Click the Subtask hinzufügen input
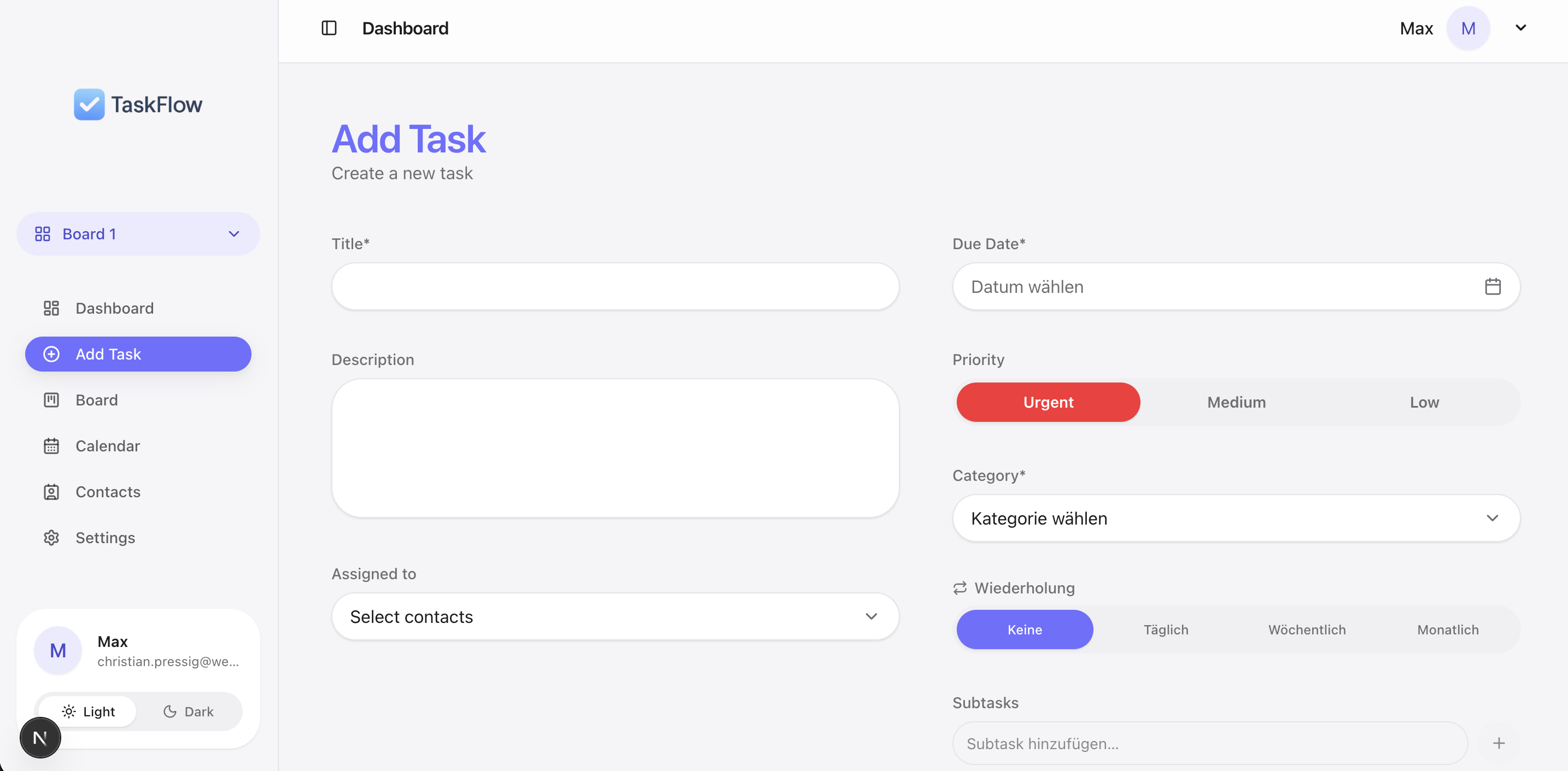This screenshot has width=1568, height=771. point(1210,744)
